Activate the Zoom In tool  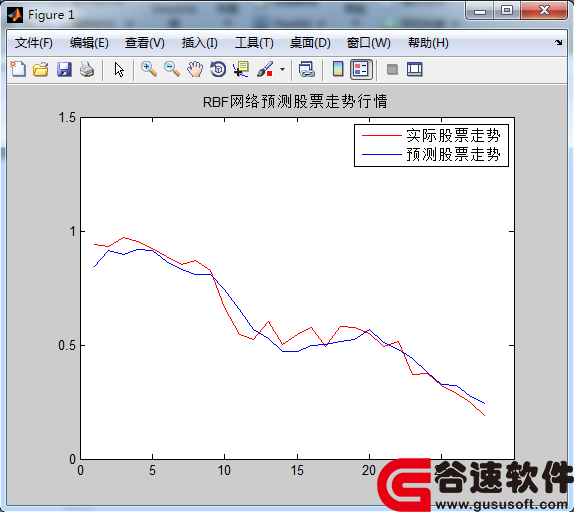tap(149, 69)
